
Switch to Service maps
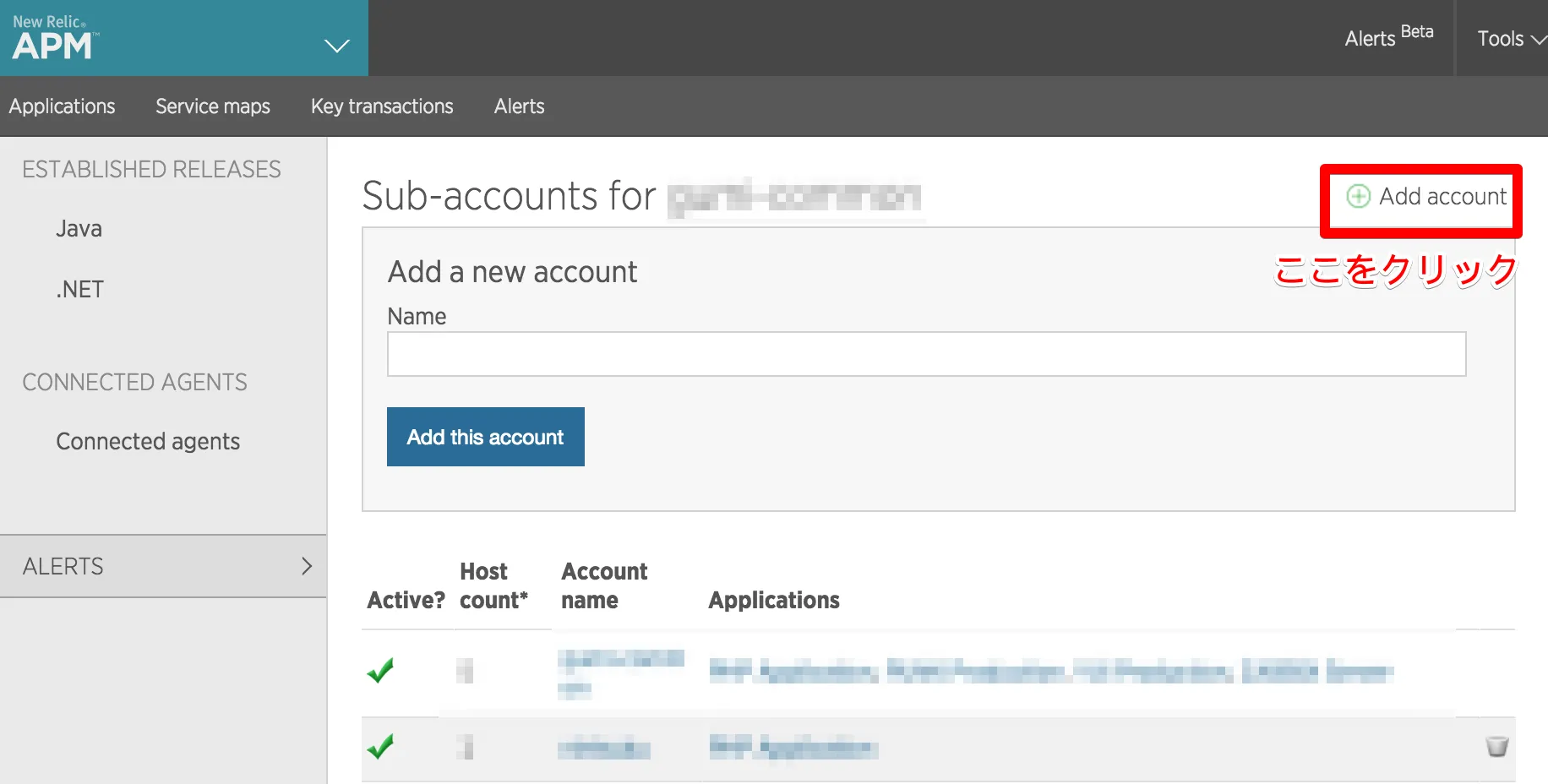(x=213, y=106)
